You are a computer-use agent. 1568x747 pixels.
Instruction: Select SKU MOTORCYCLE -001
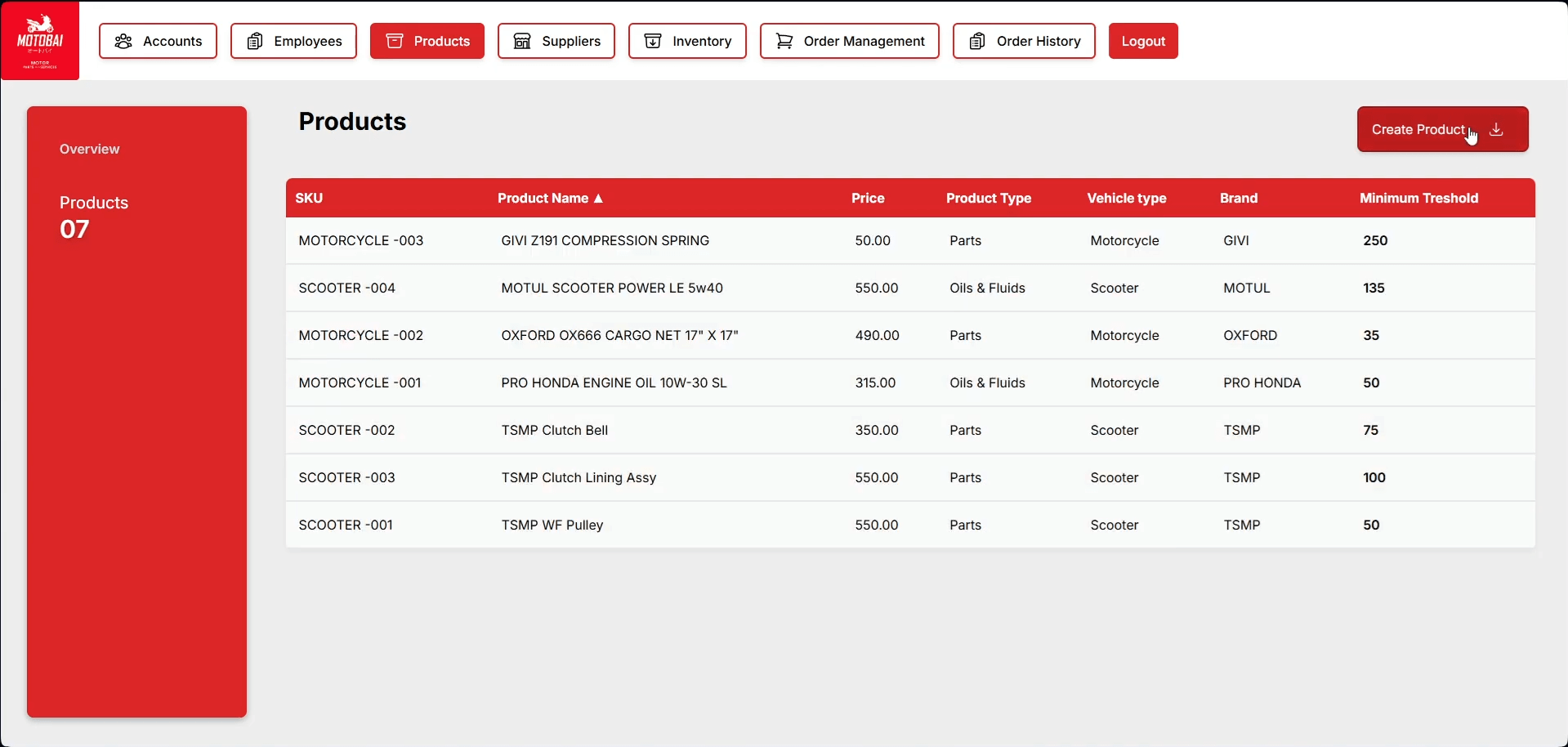[x=360, y=382]
